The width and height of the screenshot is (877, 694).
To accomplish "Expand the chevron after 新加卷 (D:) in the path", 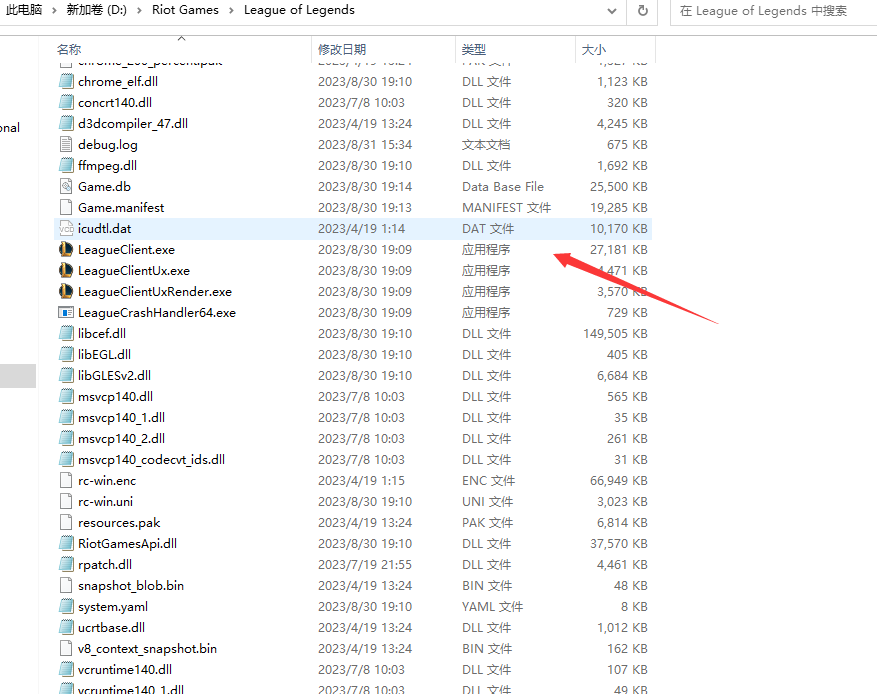I will point(139,11).
